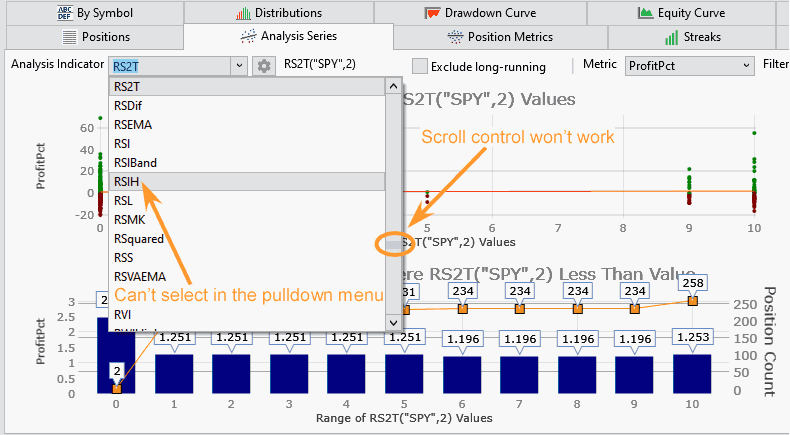The height and width of the screenshot is (435, 790).
Task: Click the Positions tab list icon
Action: point(69,37)
